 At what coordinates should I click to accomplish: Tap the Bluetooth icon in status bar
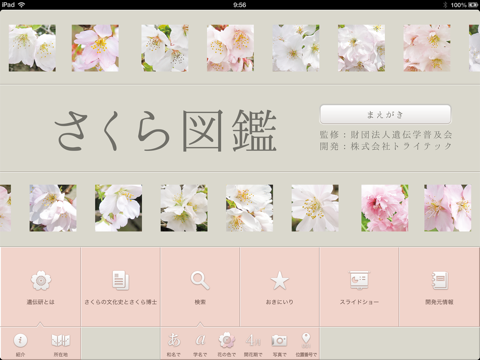(445, 5)
